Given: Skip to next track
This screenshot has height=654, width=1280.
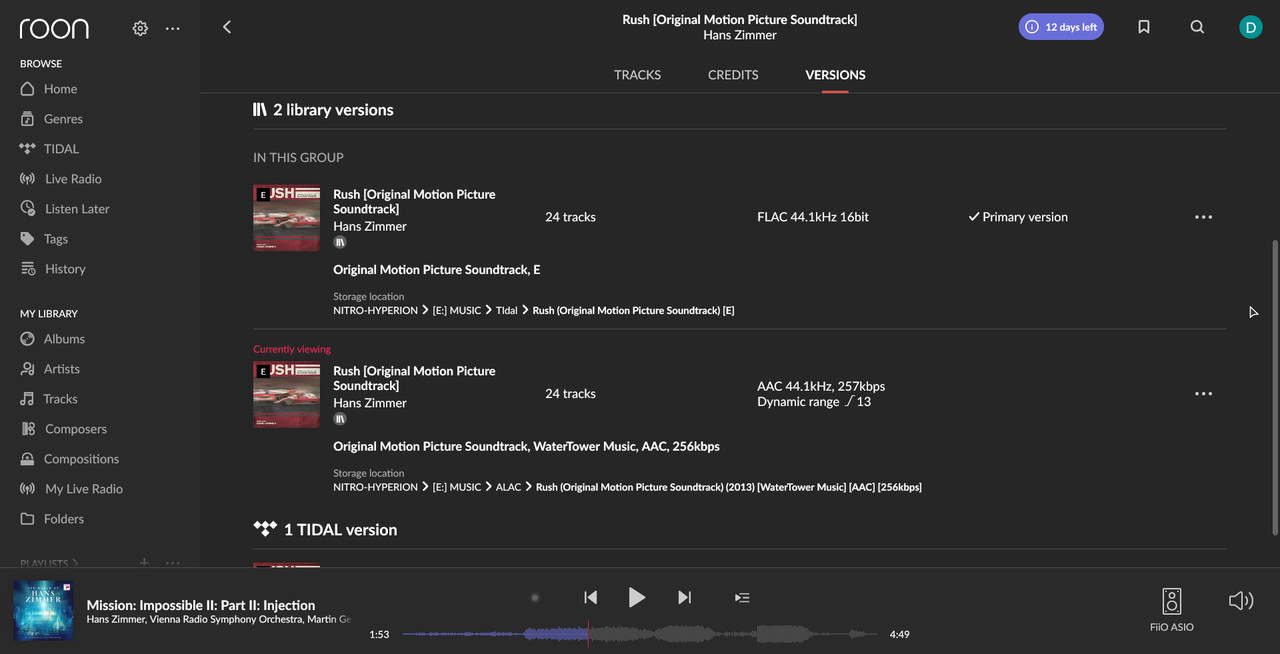Looking at the screenshot, I should tap(684, 597).
